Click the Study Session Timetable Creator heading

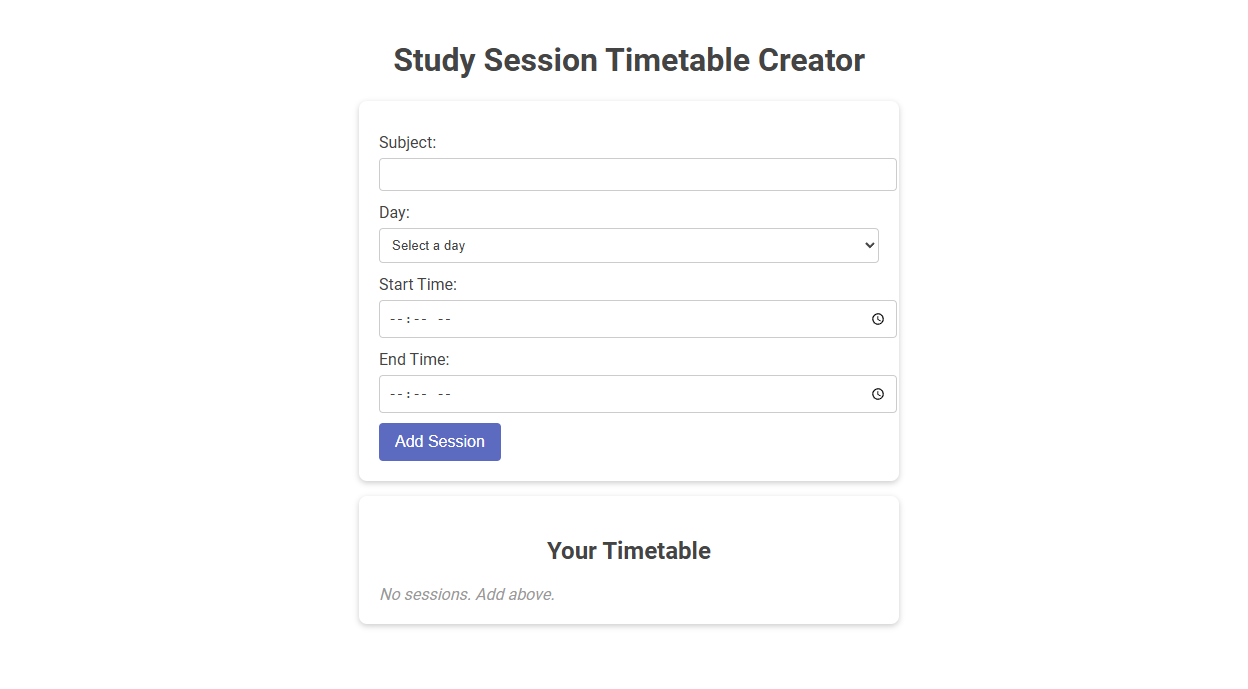tap(628, 60)
